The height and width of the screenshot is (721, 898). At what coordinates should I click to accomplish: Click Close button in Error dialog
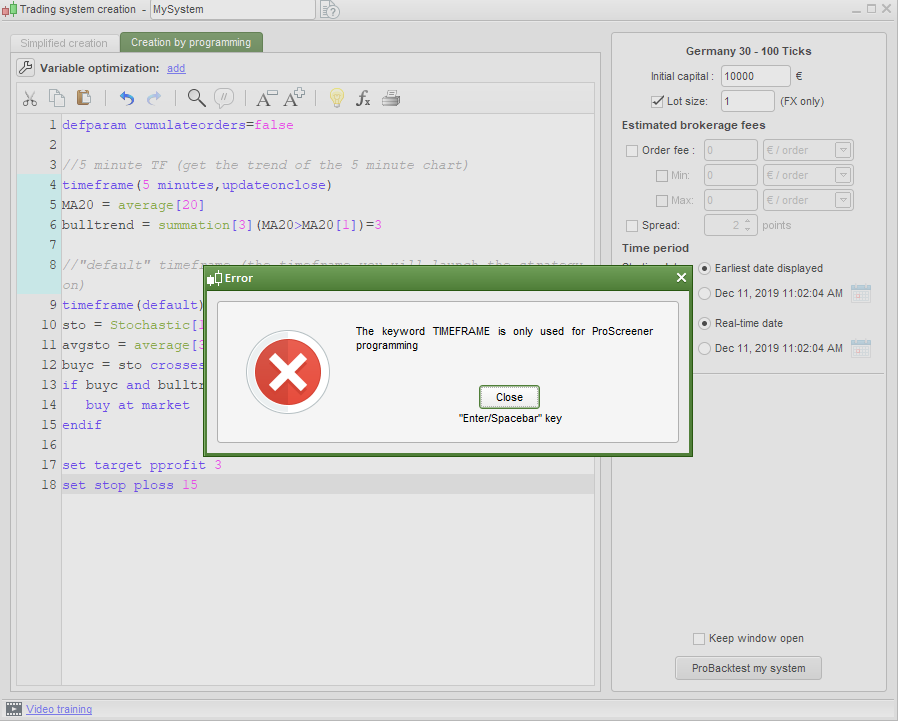point(509,397)
